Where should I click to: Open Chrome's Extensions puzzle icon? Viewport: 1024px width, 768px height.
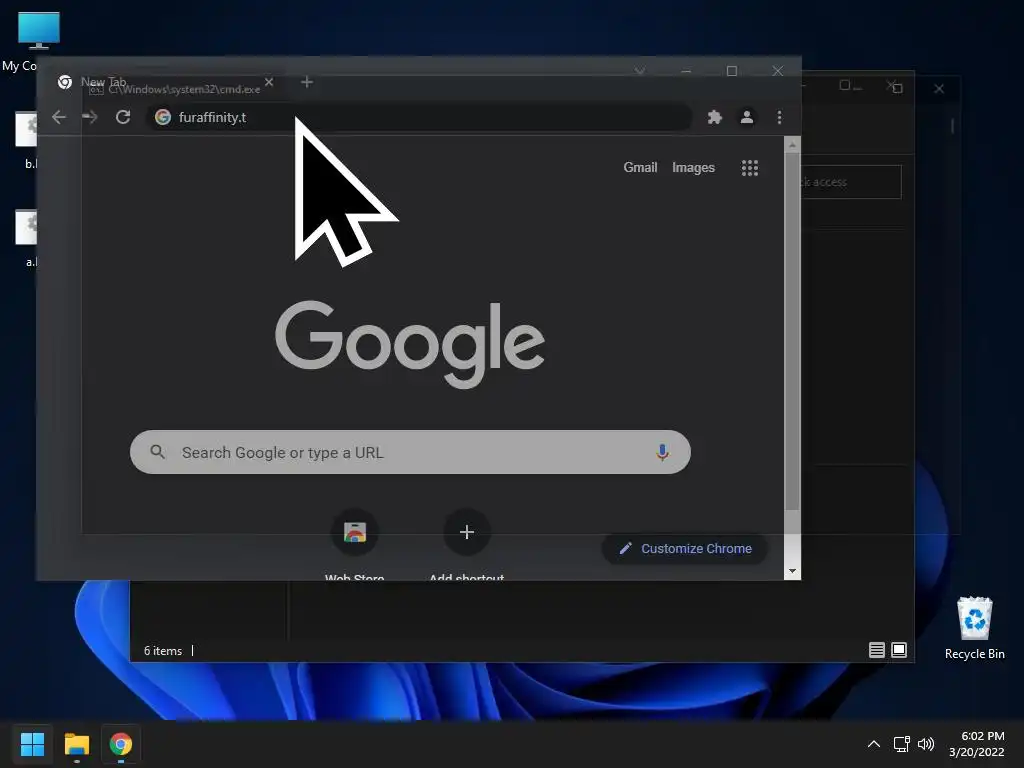714,117
